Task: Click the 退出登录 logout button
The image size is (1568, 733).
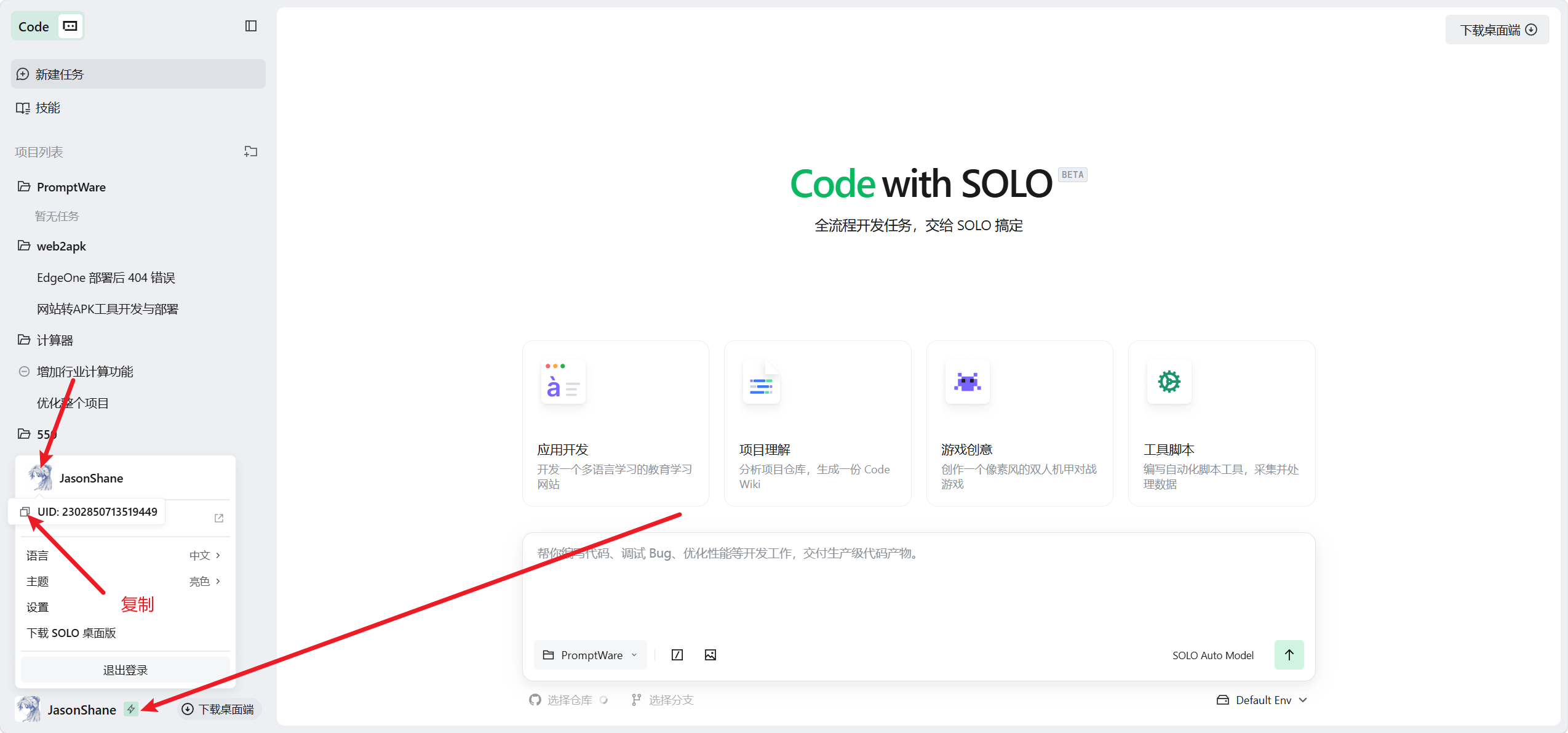Action: (125, 670)
